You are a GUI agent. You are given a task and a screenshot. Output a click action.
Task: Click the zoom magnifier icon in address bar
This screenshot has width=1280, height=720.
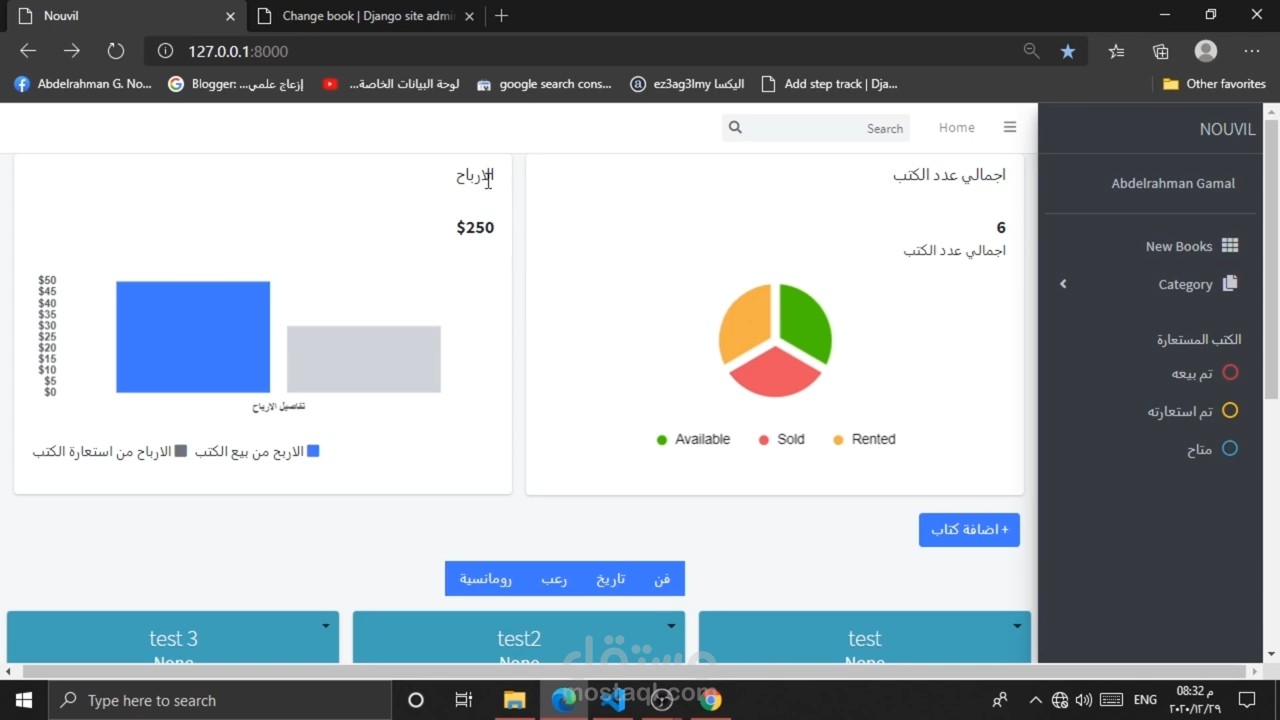(x=1031, y=51)
